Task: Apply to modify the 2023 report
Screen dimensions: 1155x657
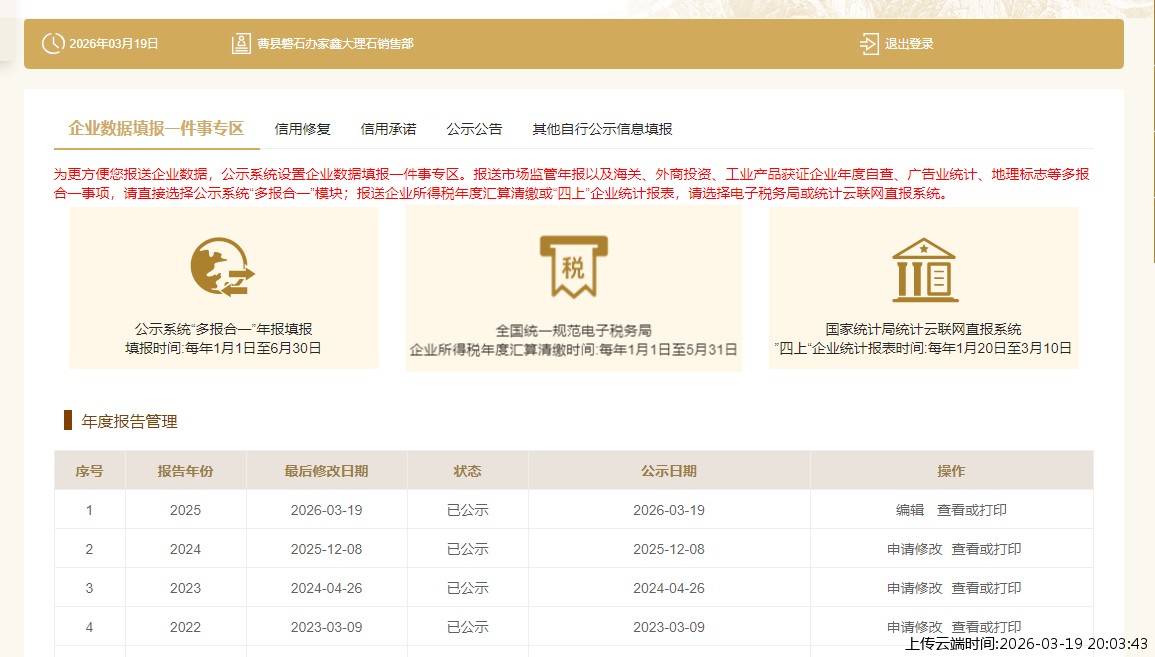Action: tap(914, 588)
